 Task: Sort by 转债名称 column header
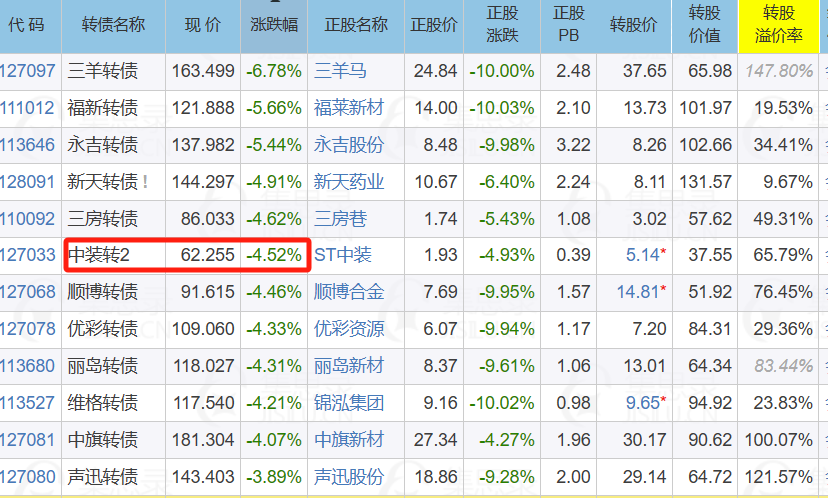click(x=113, y=25)
